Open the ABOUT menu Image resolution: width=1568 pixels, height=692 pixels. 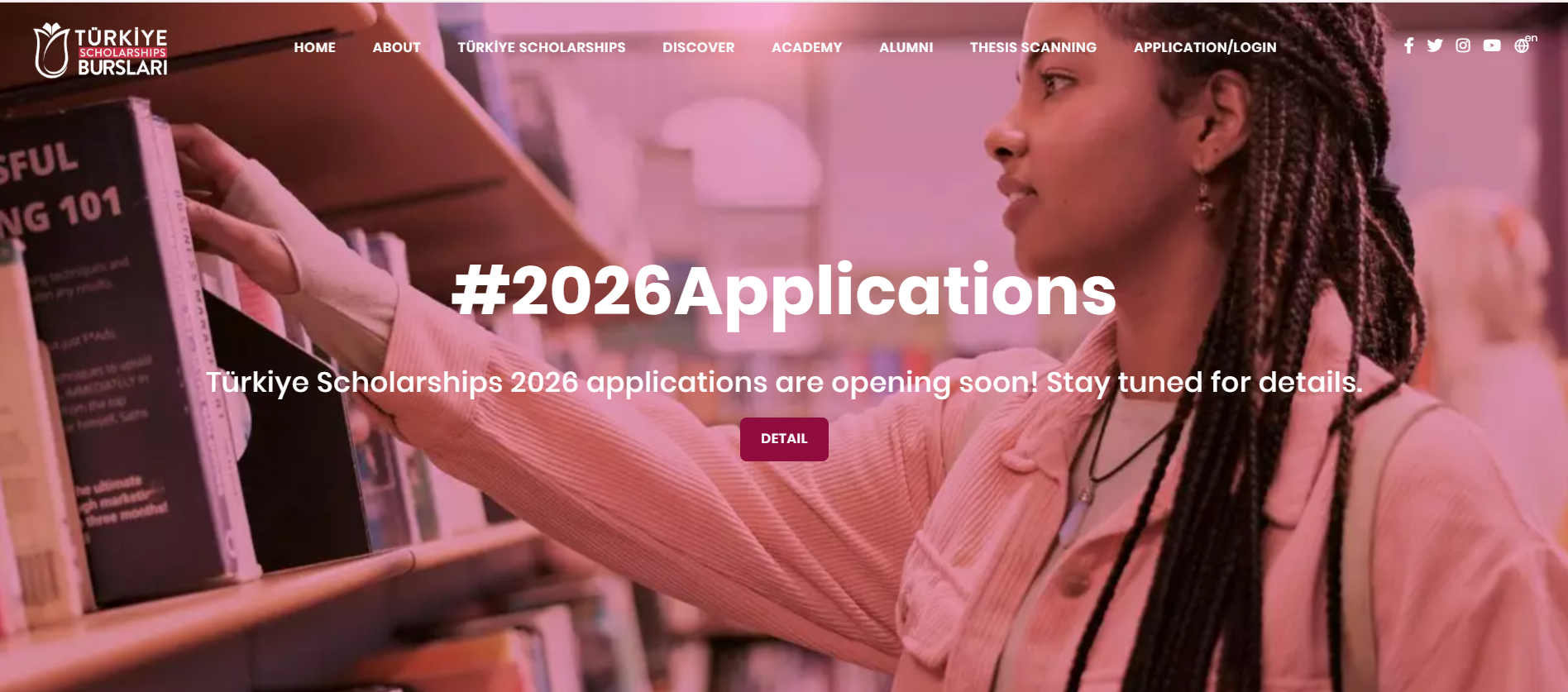pos(397,47)
